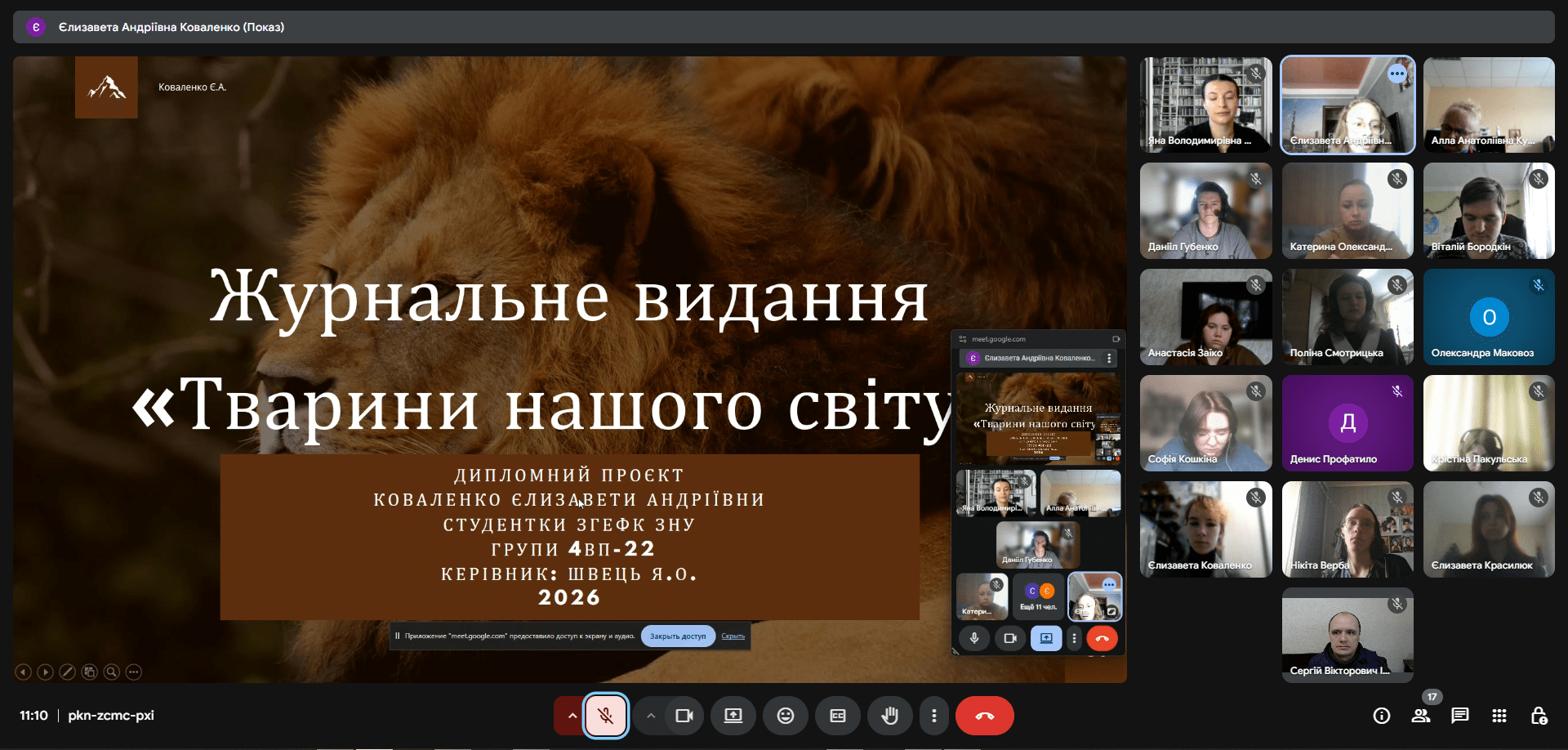
Task: Open options dots on Єлизавета Андріївна tile
Action: [1397, 74]
